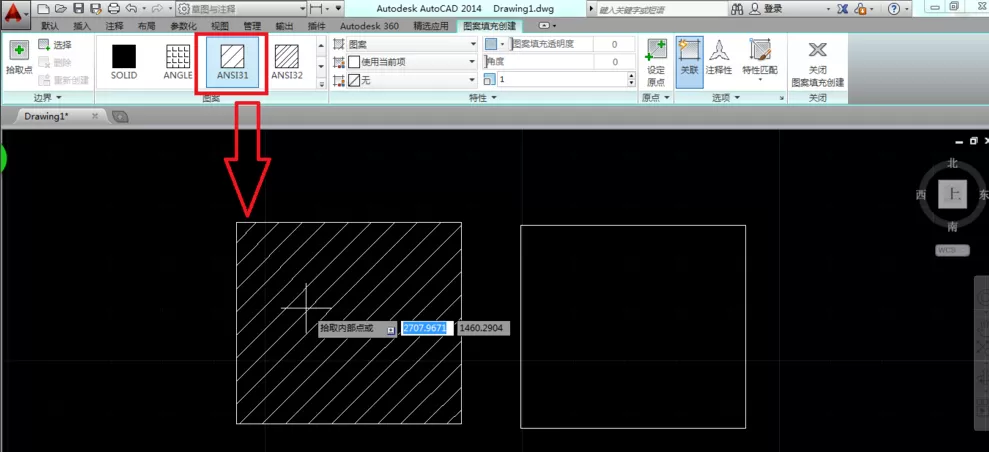Click the Help question mark icon
Screen dimensions: 989x452
click(894, 9)
